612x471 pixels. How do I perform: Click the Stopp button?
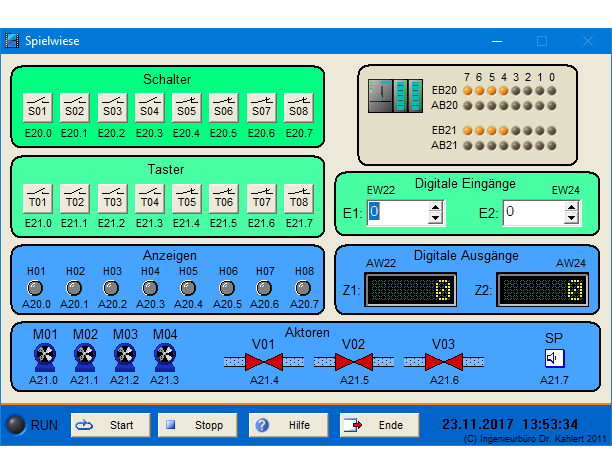pos(197,425)
